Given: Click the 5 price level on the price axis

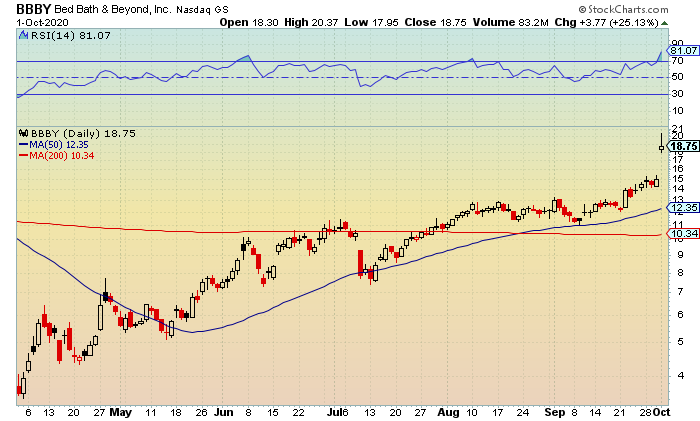Looking at the screenshot, I should [681, 342].
